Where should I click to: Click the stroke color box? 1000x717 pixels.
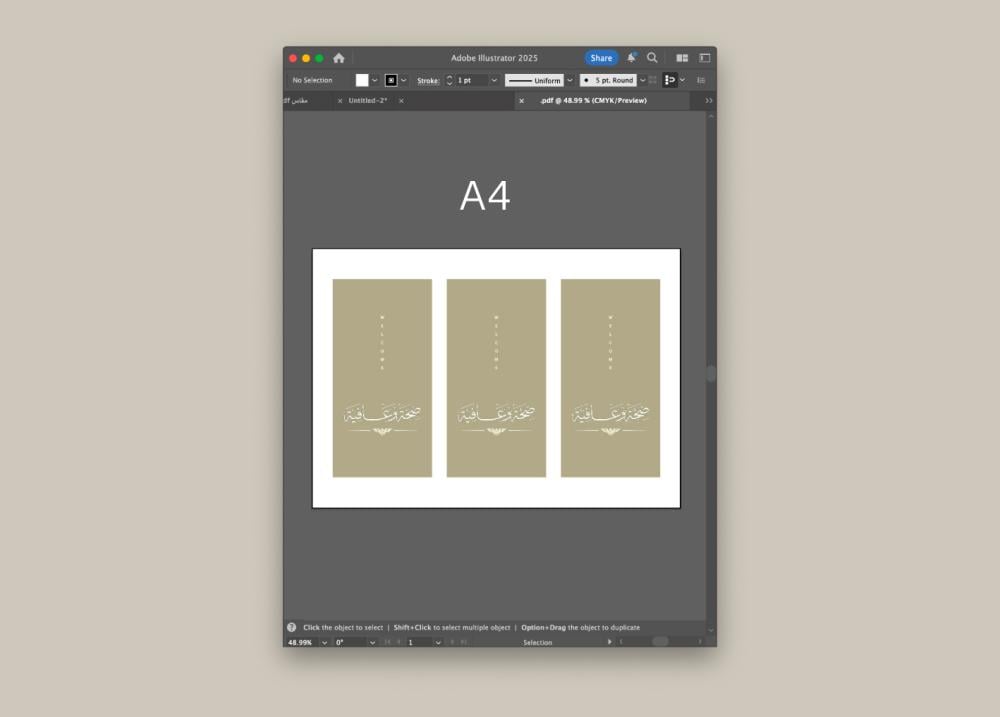pyautogui.click(x=391, y=80)
